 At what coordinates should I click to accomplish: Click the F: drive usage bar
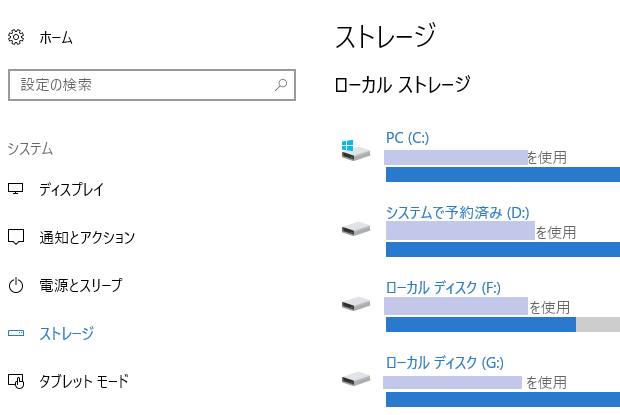click(502, 324)
